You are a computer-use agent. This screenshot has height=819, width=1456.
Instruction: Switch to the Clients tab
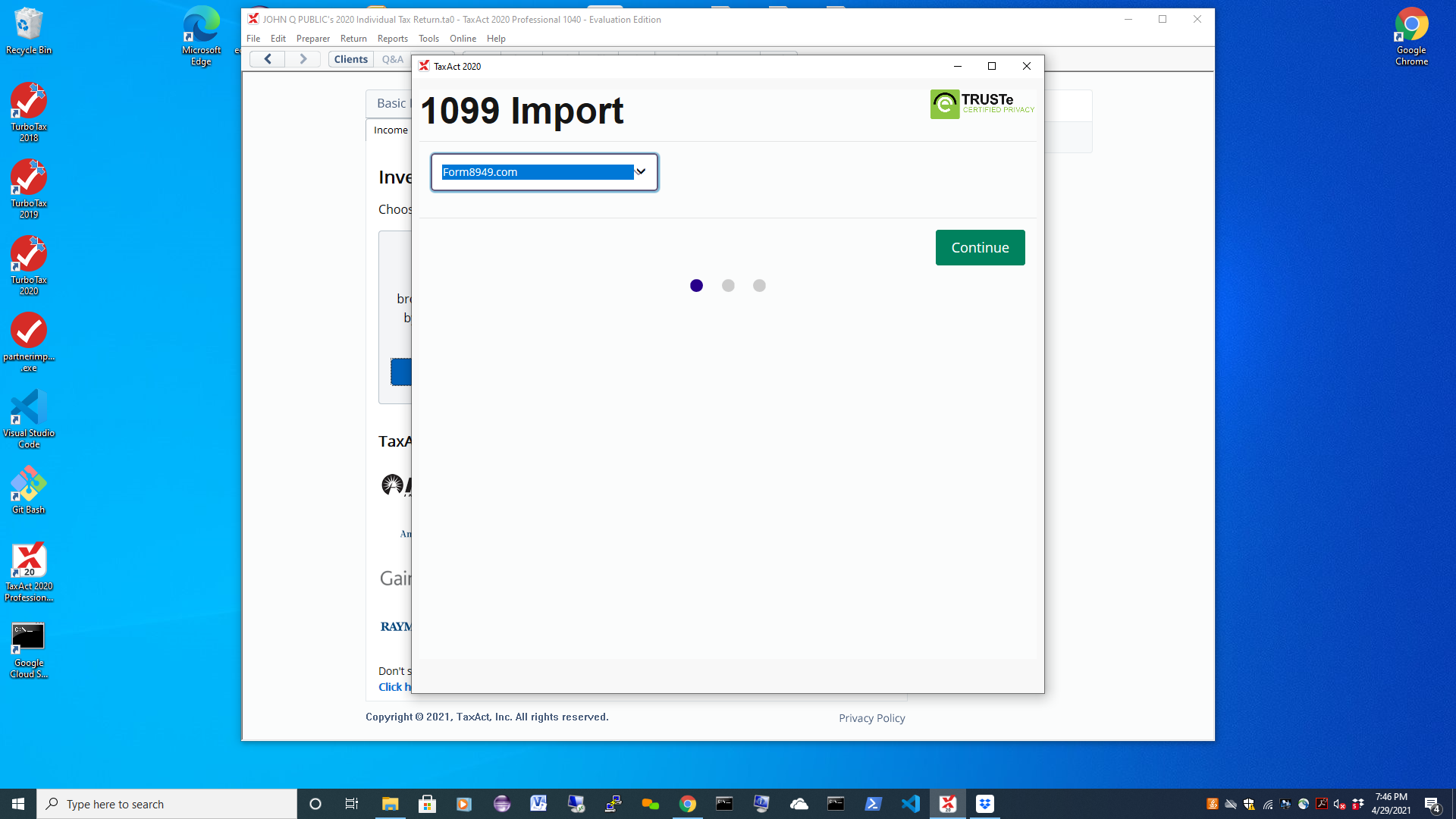pos(351,59)
